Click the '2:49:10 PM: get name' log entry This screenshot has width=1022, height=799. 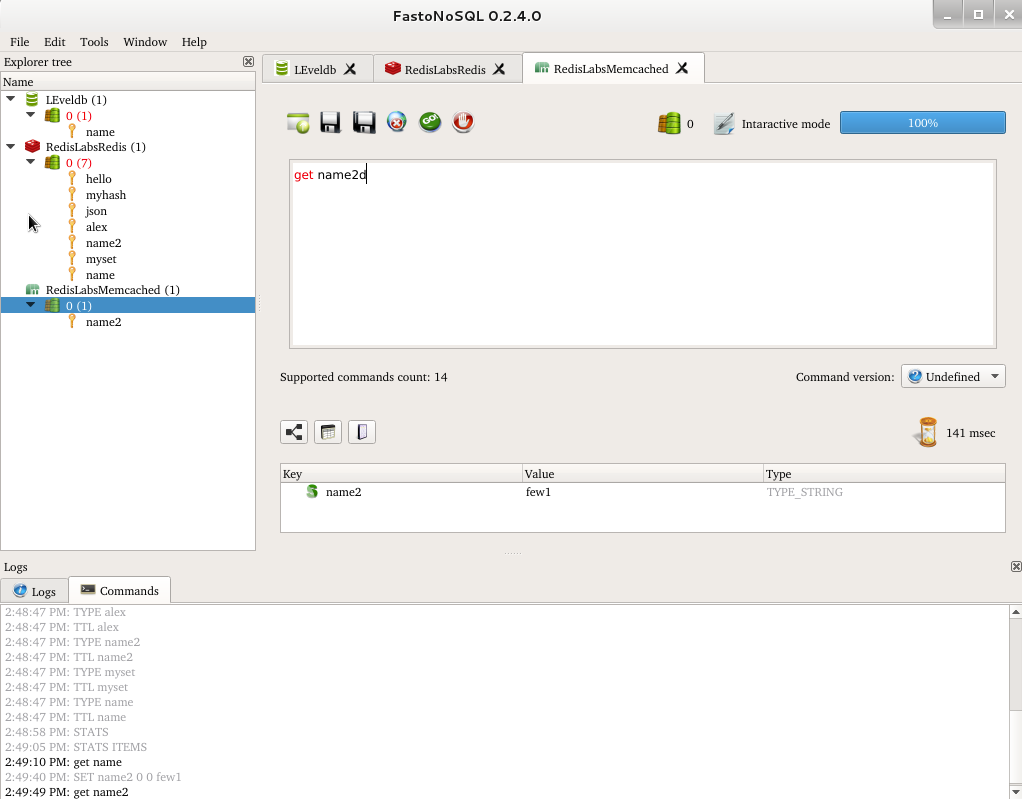(63, 762)
